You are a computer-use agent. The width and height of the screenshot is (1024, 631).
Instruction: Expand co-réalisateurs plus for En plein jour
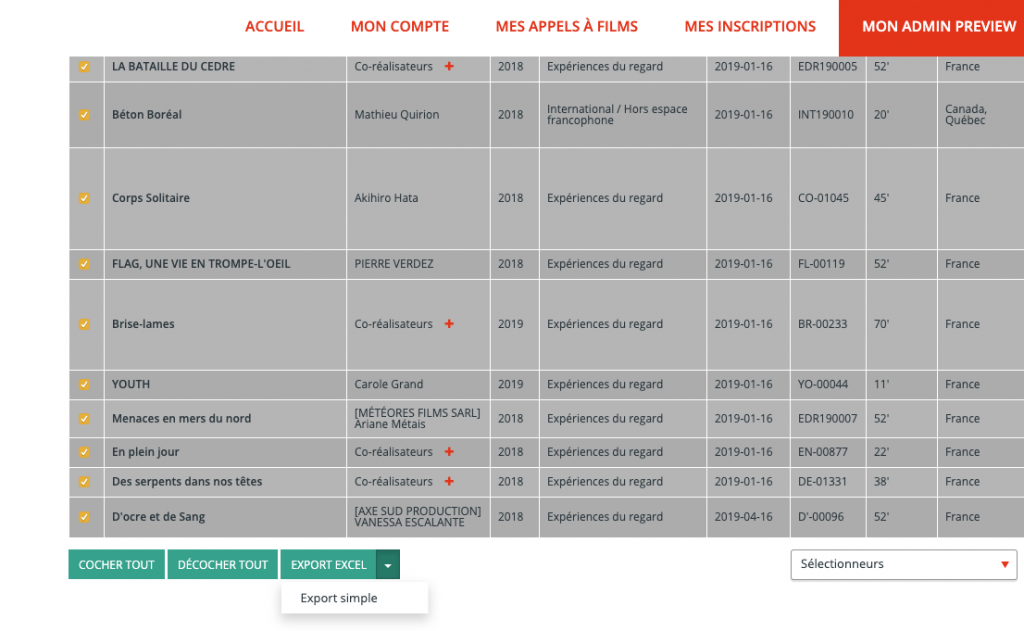point(449,452)
